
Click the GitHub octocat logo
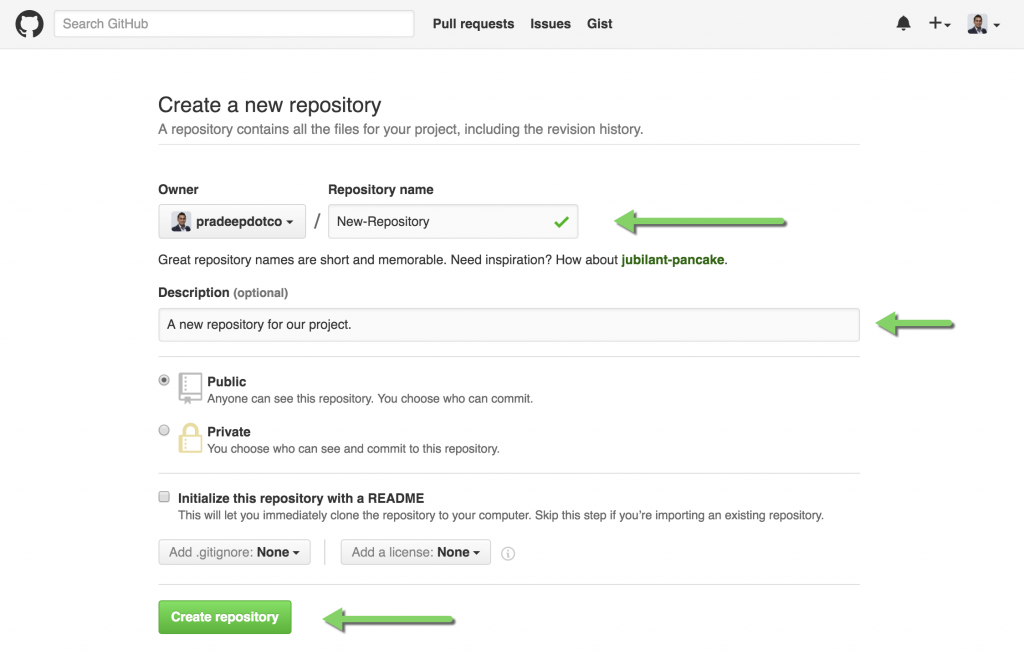(x=29, y=23)
